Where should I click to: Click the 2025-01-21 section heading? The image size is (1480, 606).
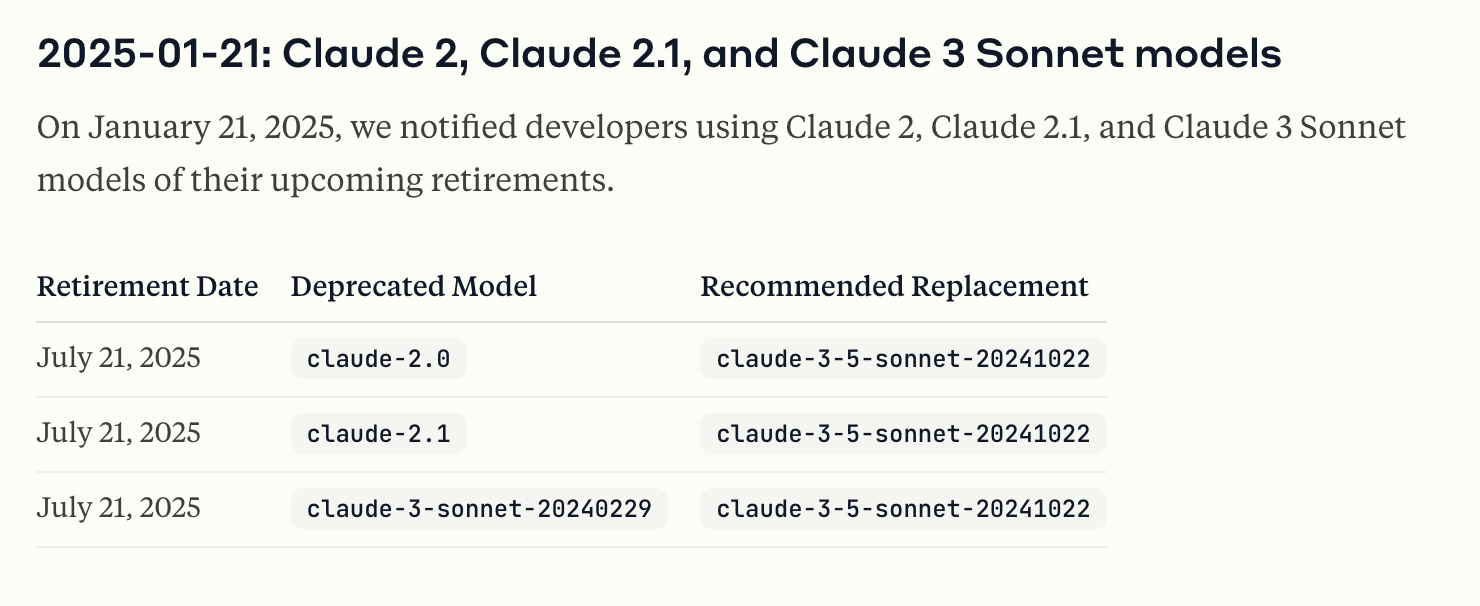click(659, 55)
